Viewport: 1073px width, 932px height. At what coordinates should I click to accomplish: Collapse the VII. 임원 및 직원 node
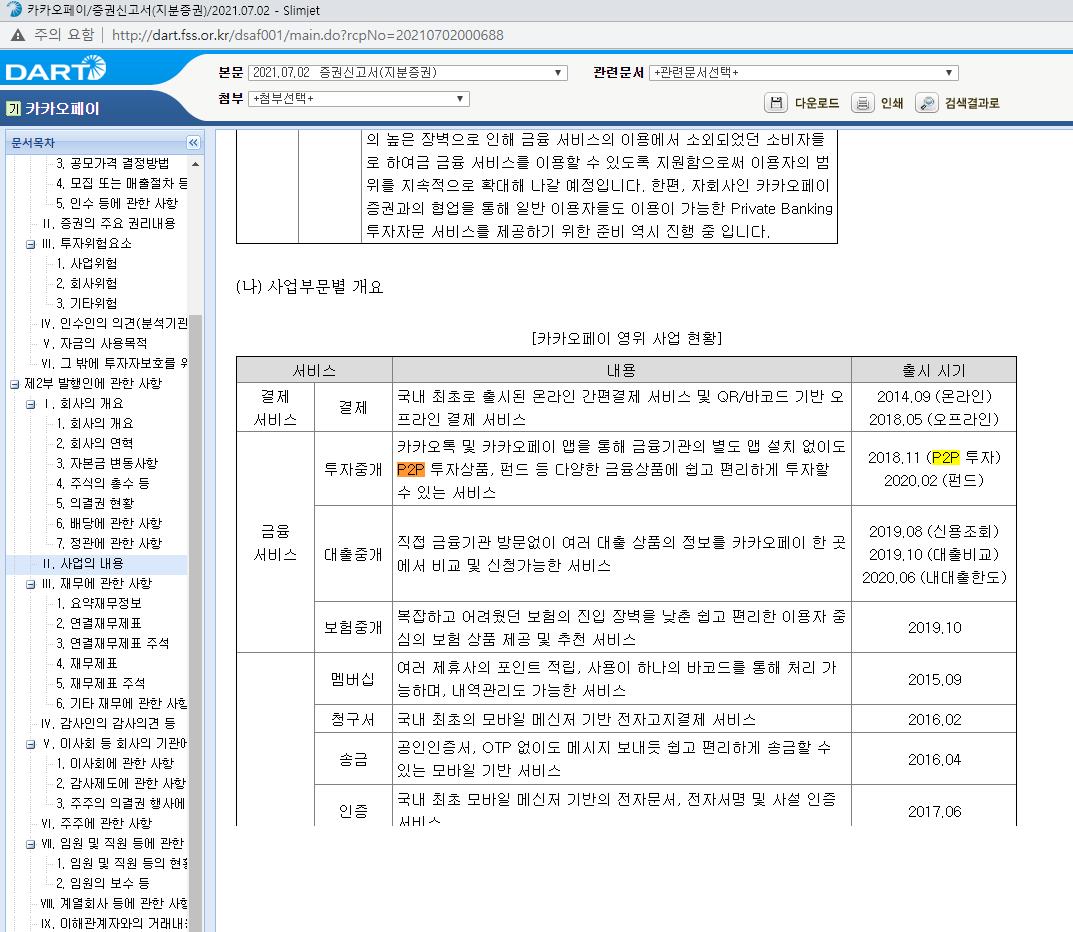tap(30, 844)
